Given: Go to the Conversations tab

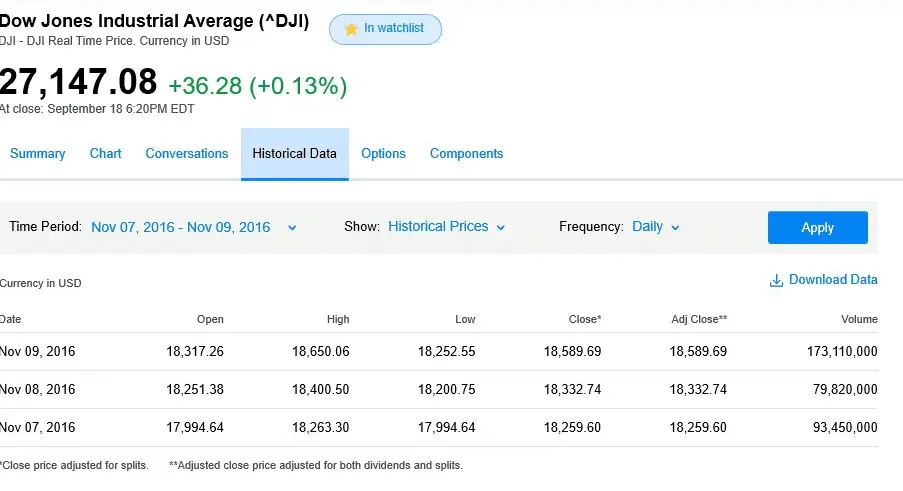Looking at the screenshot, I should [x=187, y=154].
